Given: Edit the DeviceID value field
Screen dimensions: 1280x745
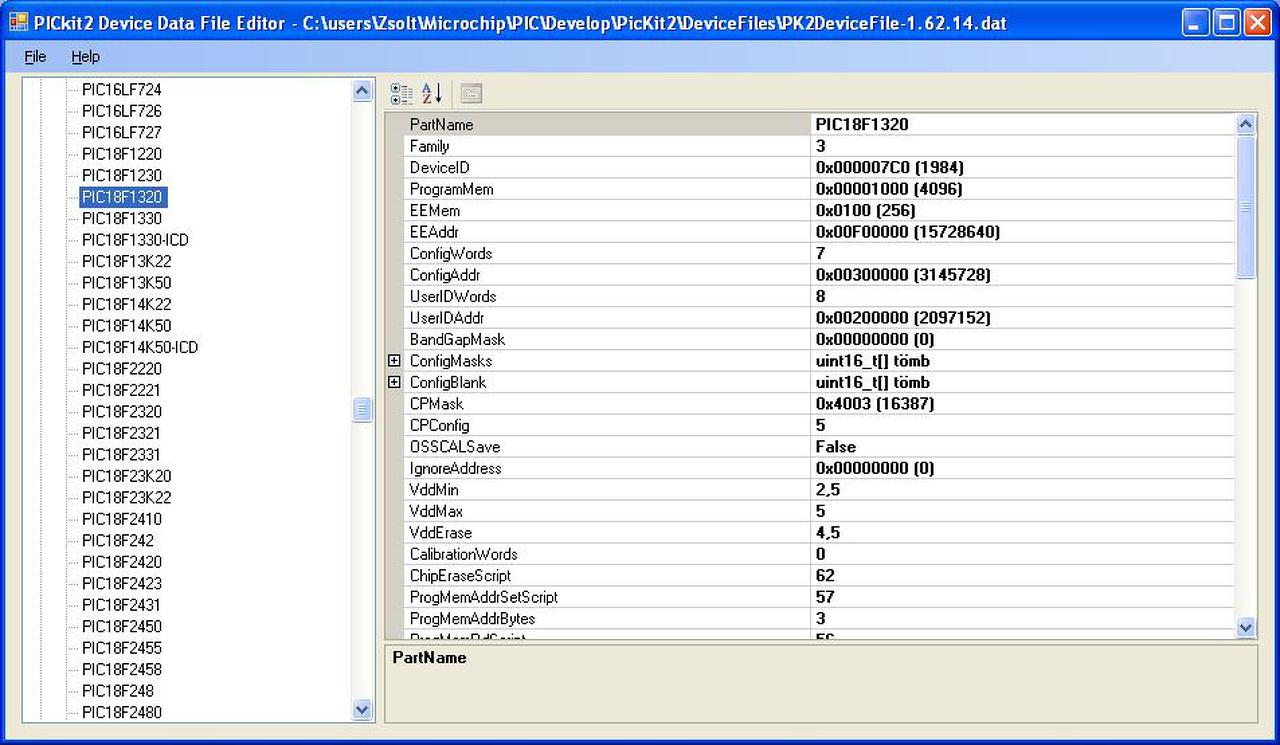Looking at the screenshot, I should click(x=1023, y=168).
